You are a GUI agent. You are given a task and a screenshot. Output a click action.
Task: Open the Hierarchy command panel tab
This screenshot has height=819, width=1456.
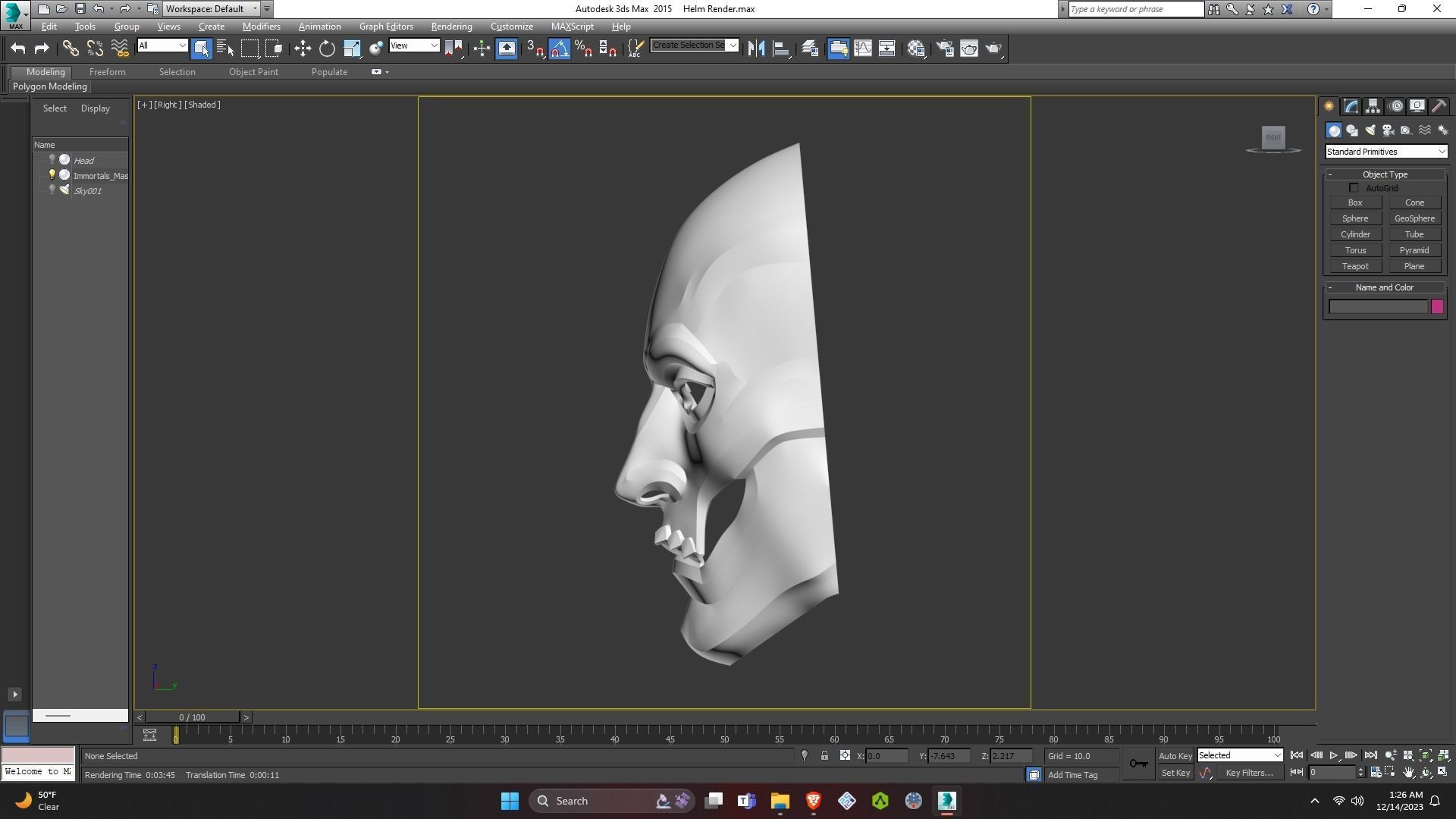1373,106
